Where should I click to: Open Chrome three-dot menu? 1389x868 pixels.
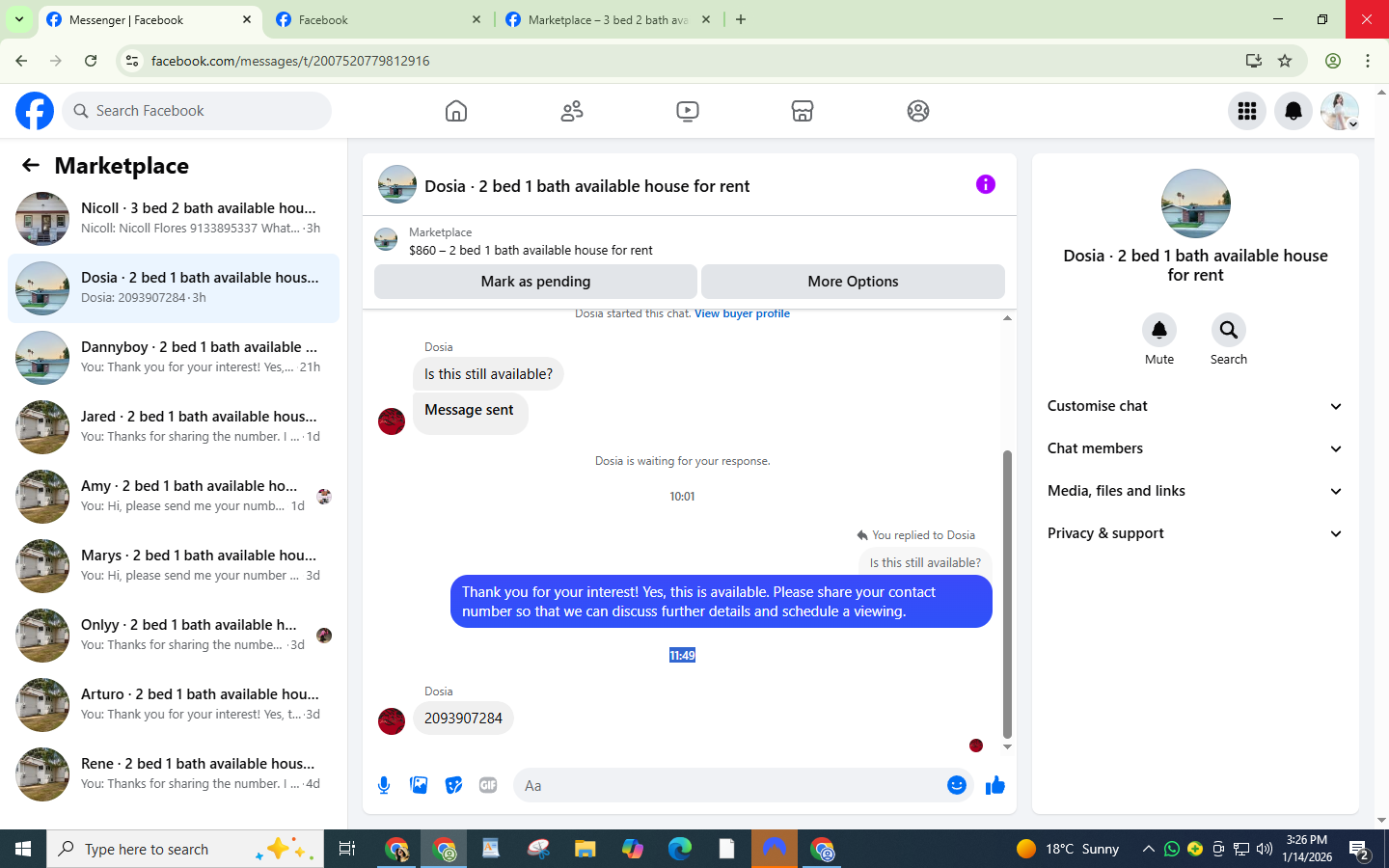(1368, 61)
